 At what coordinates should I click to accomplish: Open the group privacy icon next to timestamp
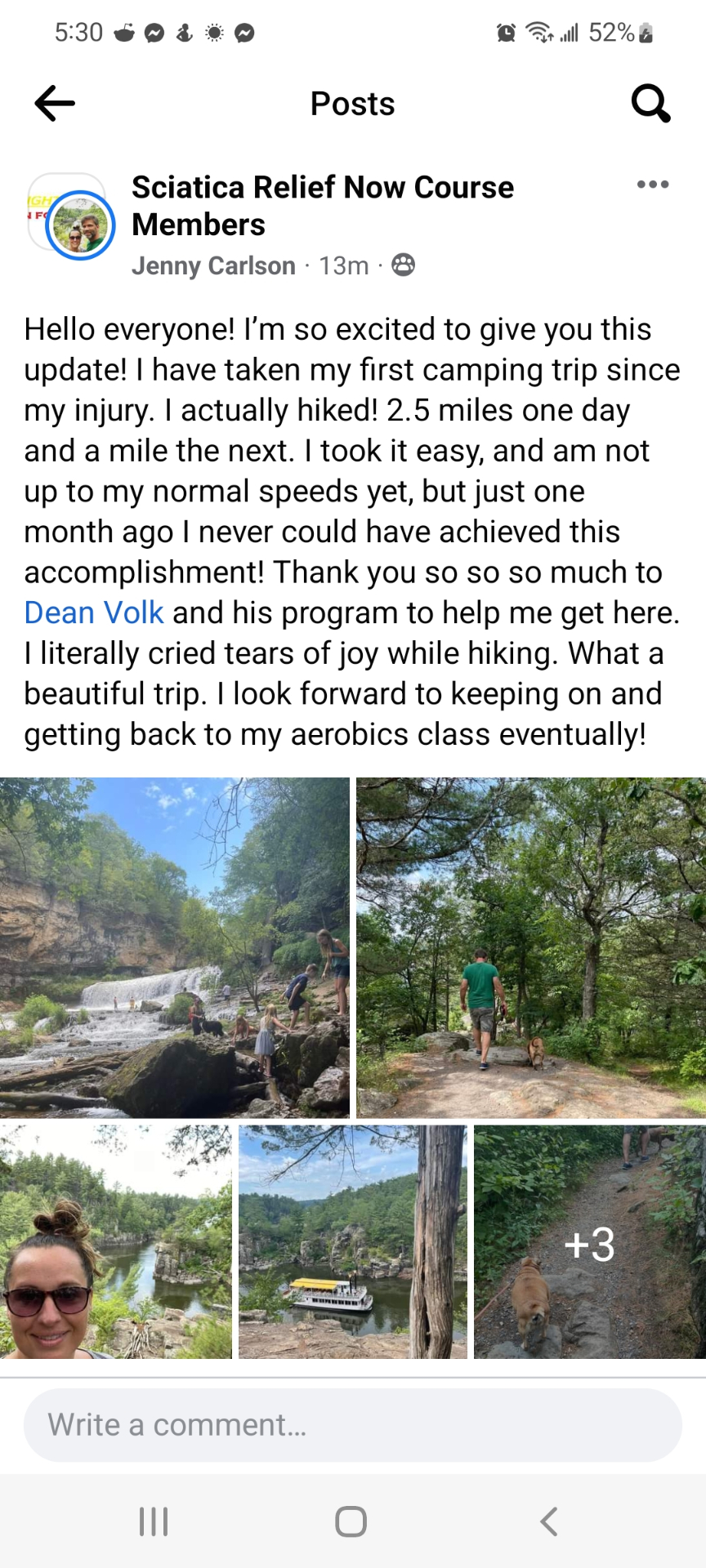(403, 265)
